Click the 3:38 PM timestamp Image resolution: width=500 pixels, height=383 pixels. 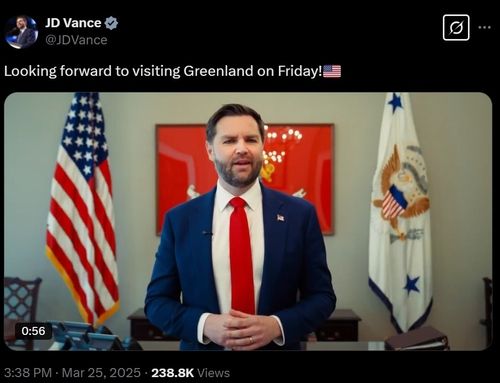28,373
